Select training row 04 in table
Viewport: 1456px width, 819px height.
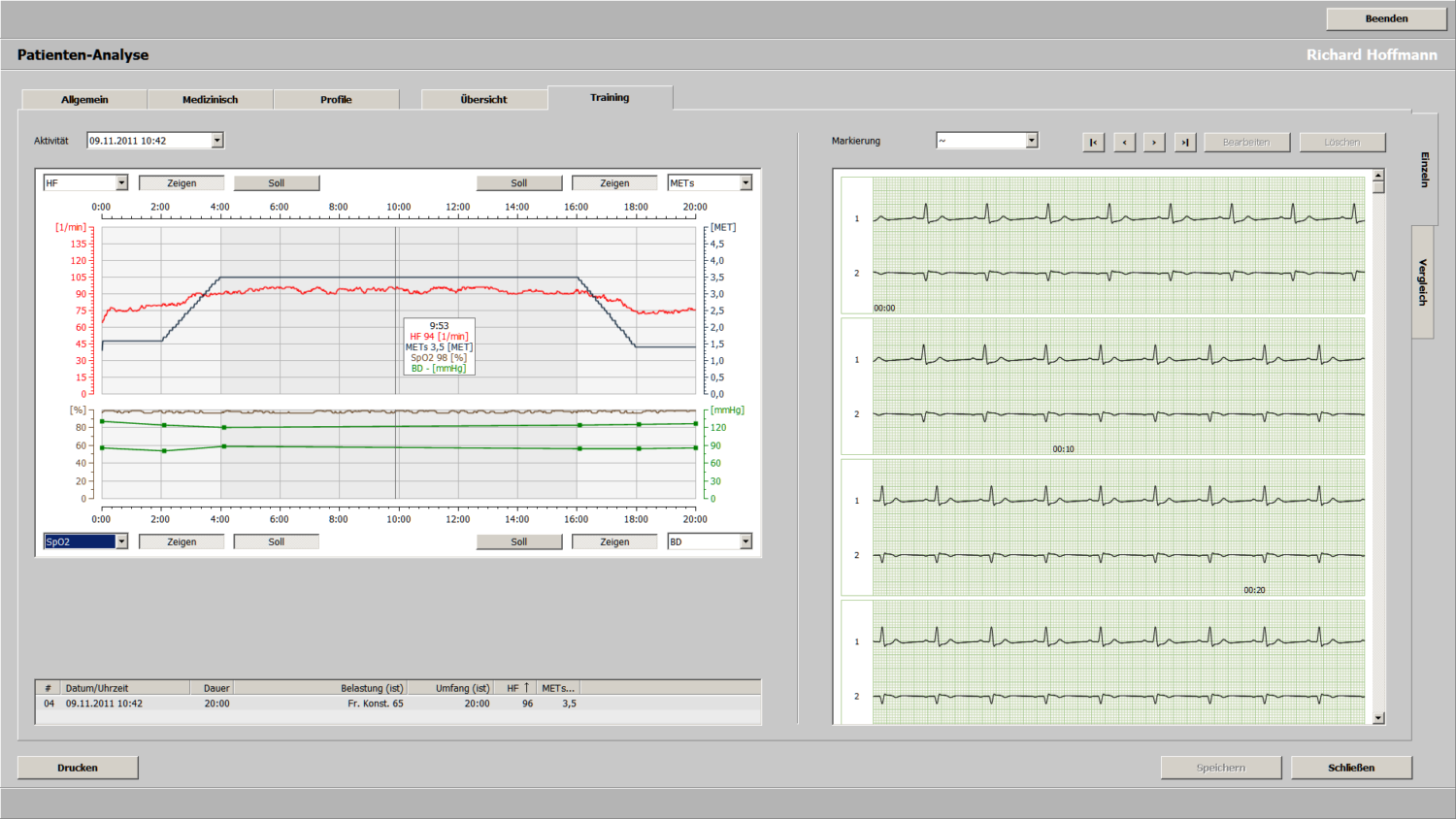pos(398,704)
